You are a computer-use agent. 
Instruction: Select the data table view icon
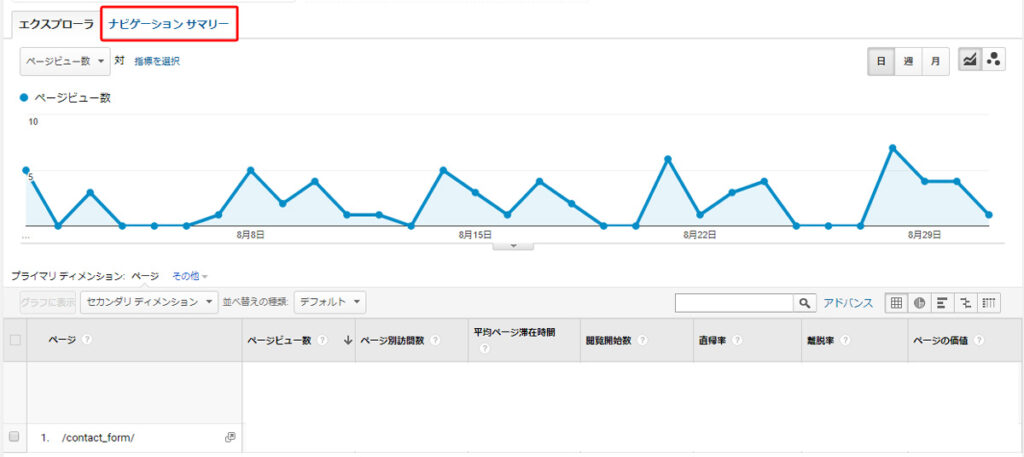896,302
